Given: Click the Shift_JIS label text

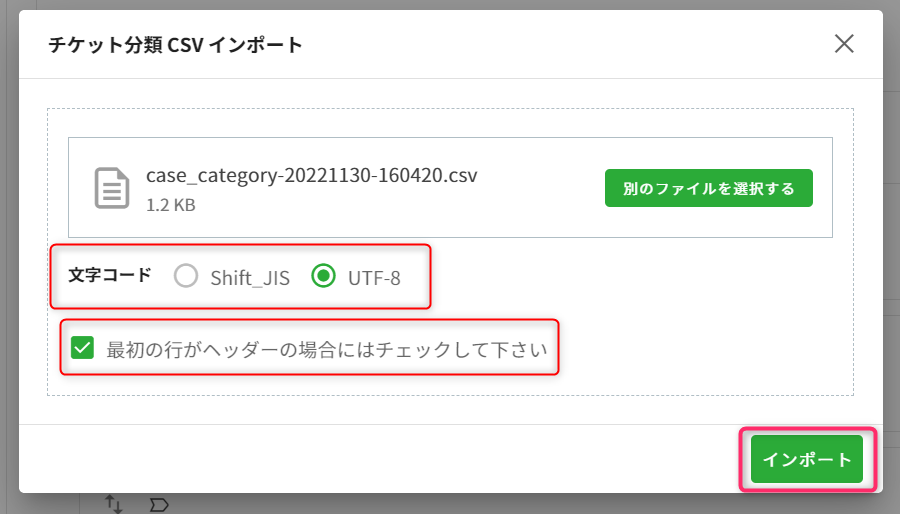Looking at the screenshot, I should pos(250,278).
